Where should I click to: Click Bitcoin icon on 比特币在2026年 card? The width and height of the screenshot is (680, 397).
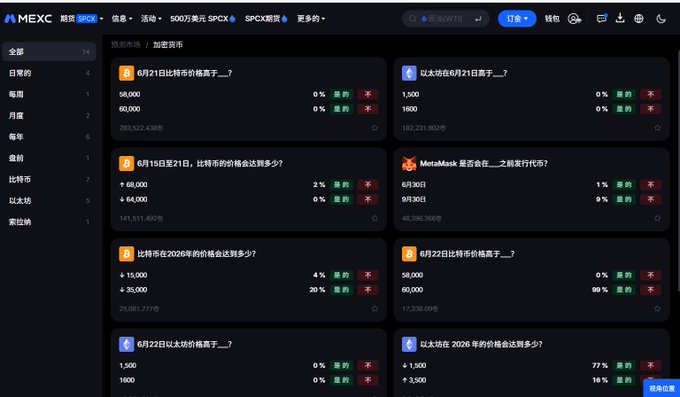pyautogui.click(x=126, y=254)
